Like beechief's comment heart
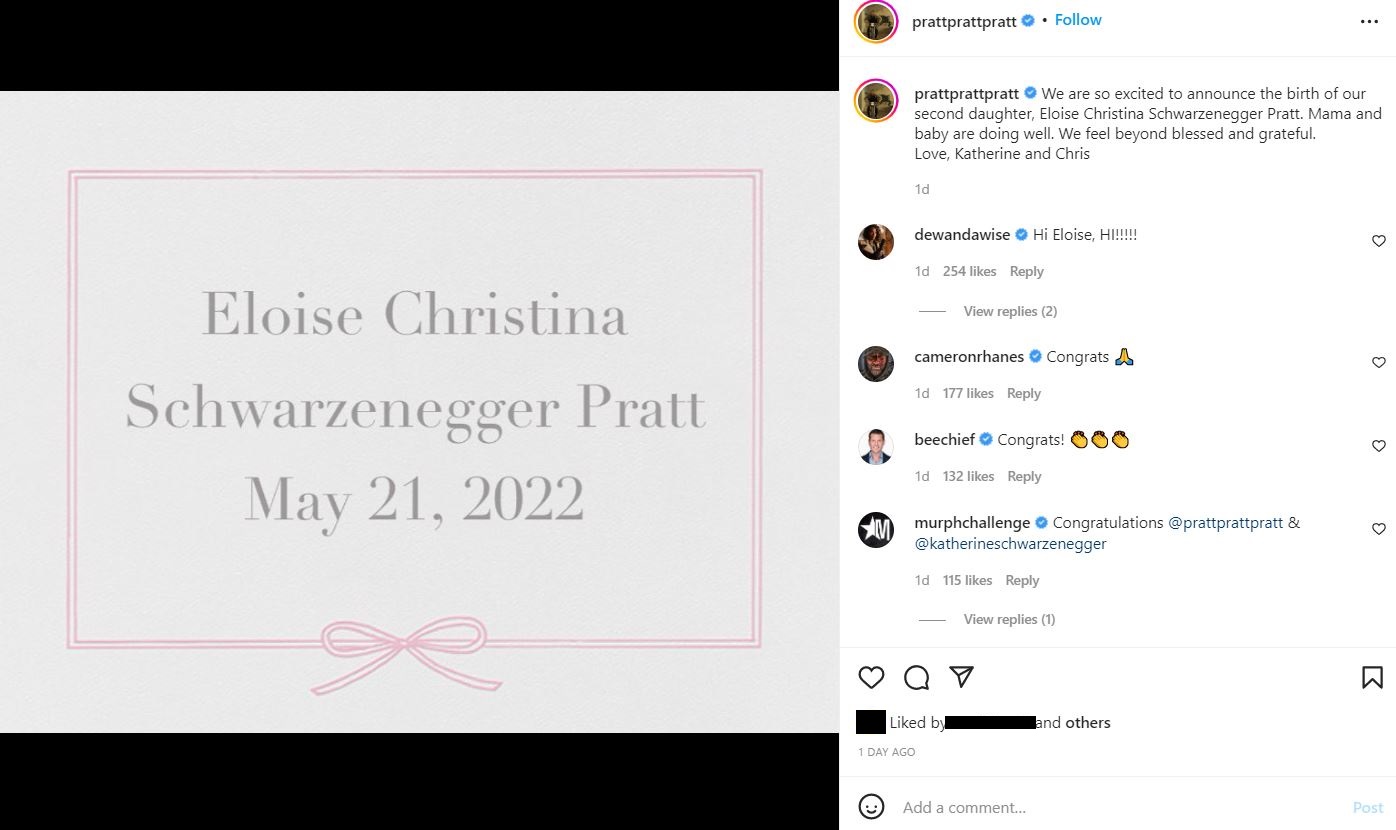Viewport: 1396px width, 830px height. point(1378,446)
